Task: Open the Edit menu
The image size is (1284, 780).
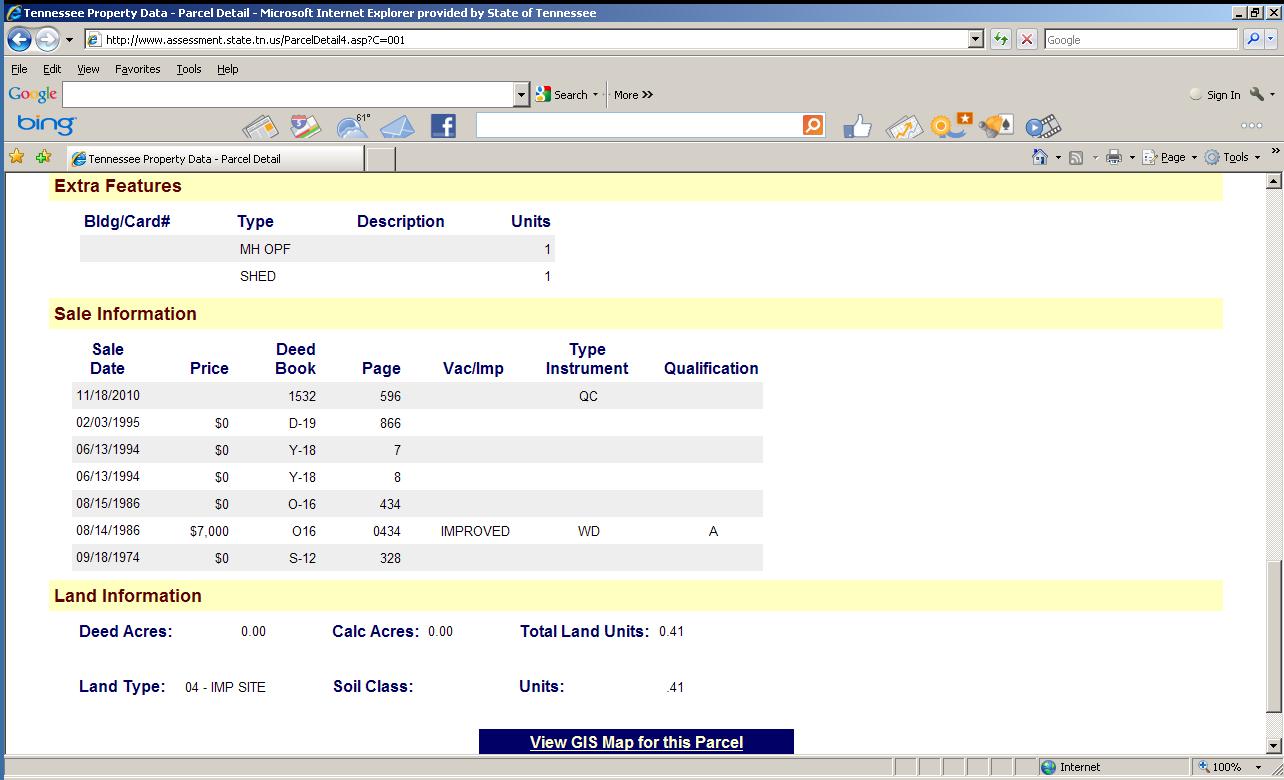Action: point(52,69)
